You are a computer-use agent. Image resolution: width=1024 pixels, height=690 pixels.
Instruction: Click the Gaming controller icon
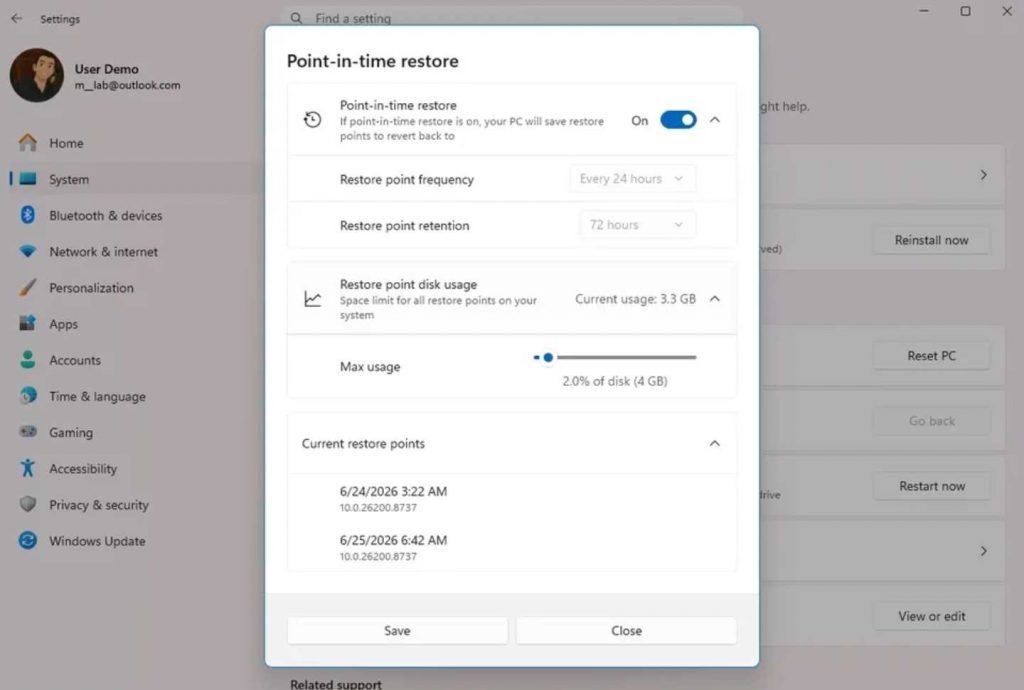click(x=27, y=431)
